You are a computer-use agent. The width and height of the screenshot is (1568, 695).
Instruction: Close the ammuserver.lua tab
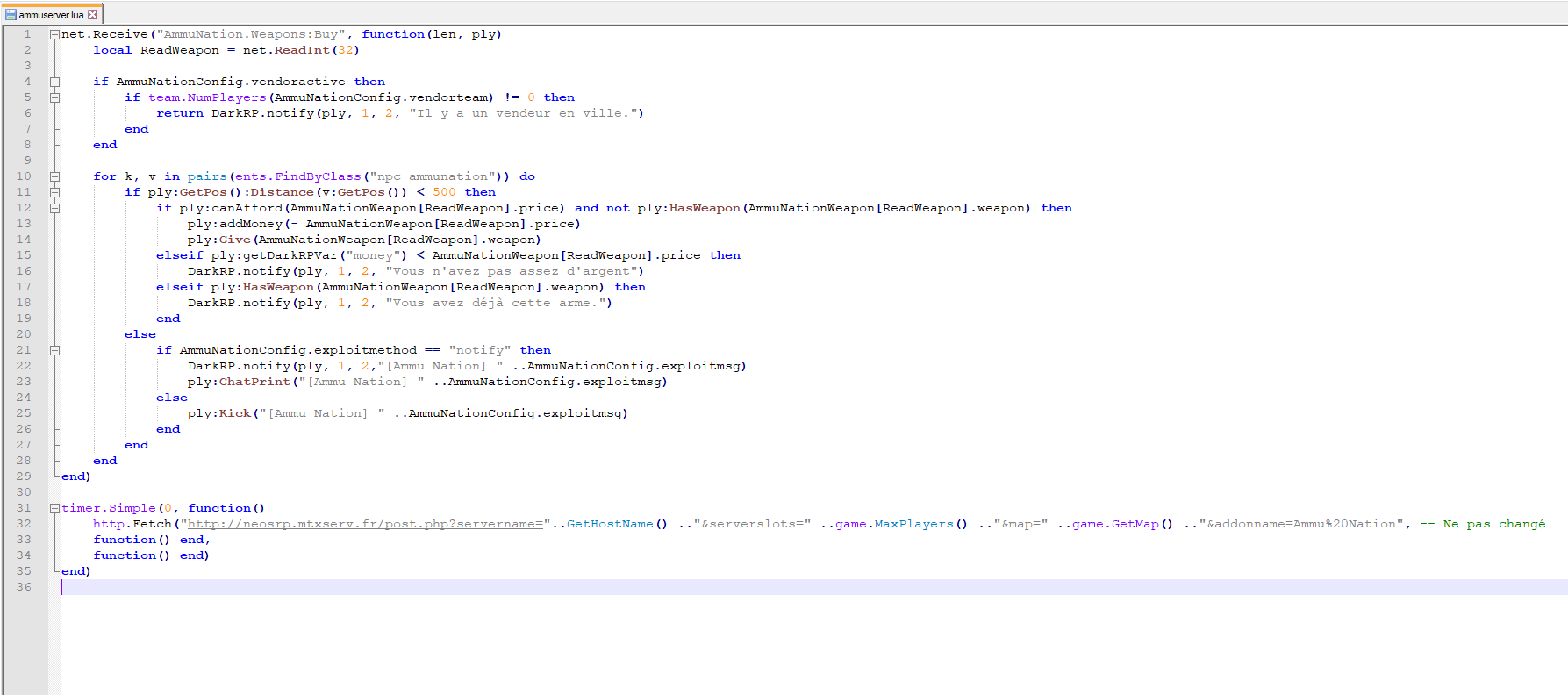(93, 15)
